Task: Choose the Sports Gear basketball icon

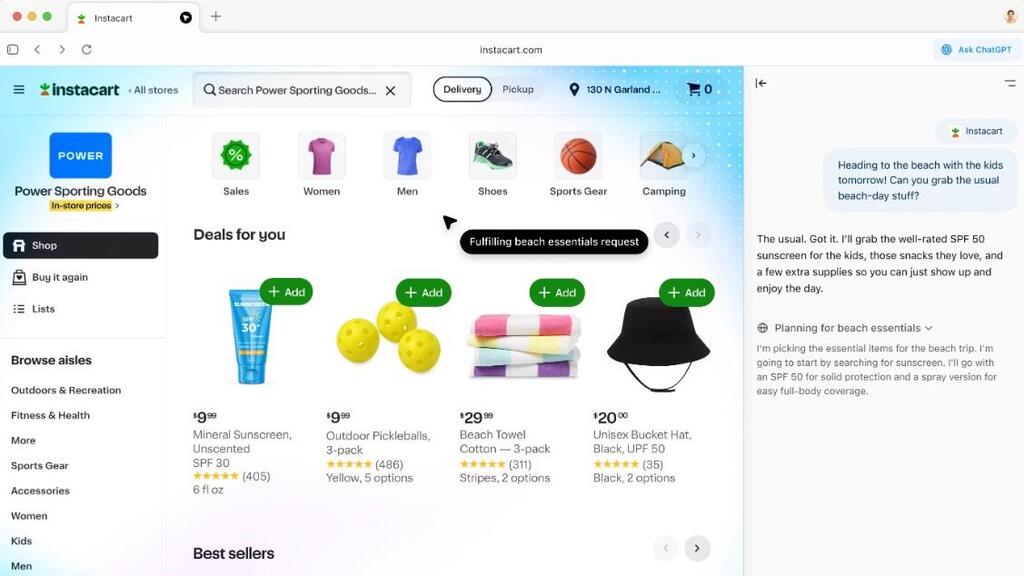Action: coord(578,155)
